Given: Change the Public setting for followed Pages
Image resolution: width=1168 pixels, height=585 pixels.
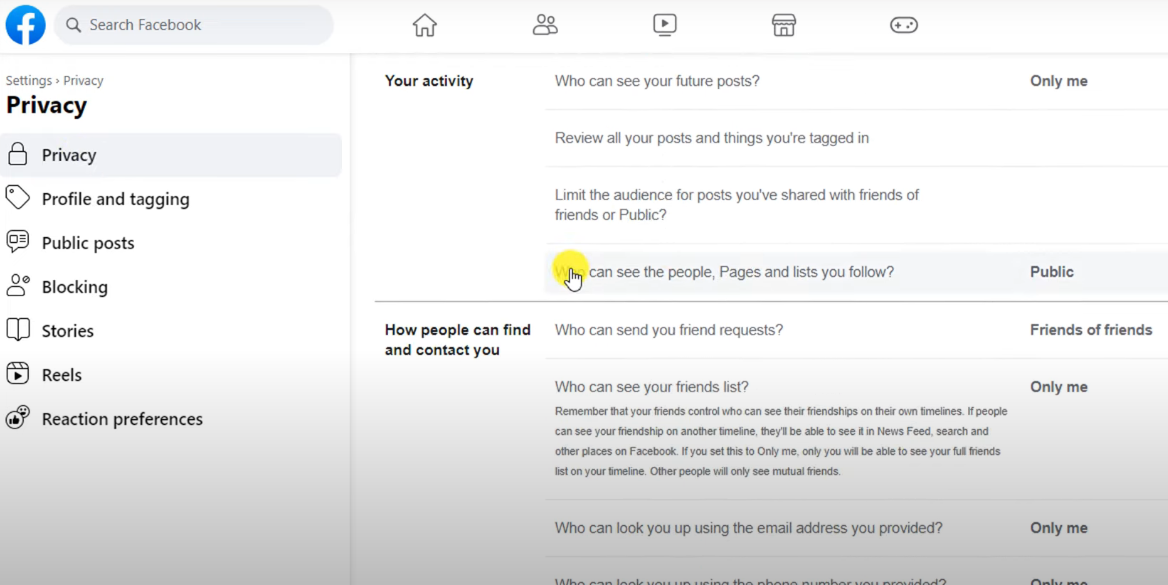Looking at the screenshot, I should [1051, 272].
